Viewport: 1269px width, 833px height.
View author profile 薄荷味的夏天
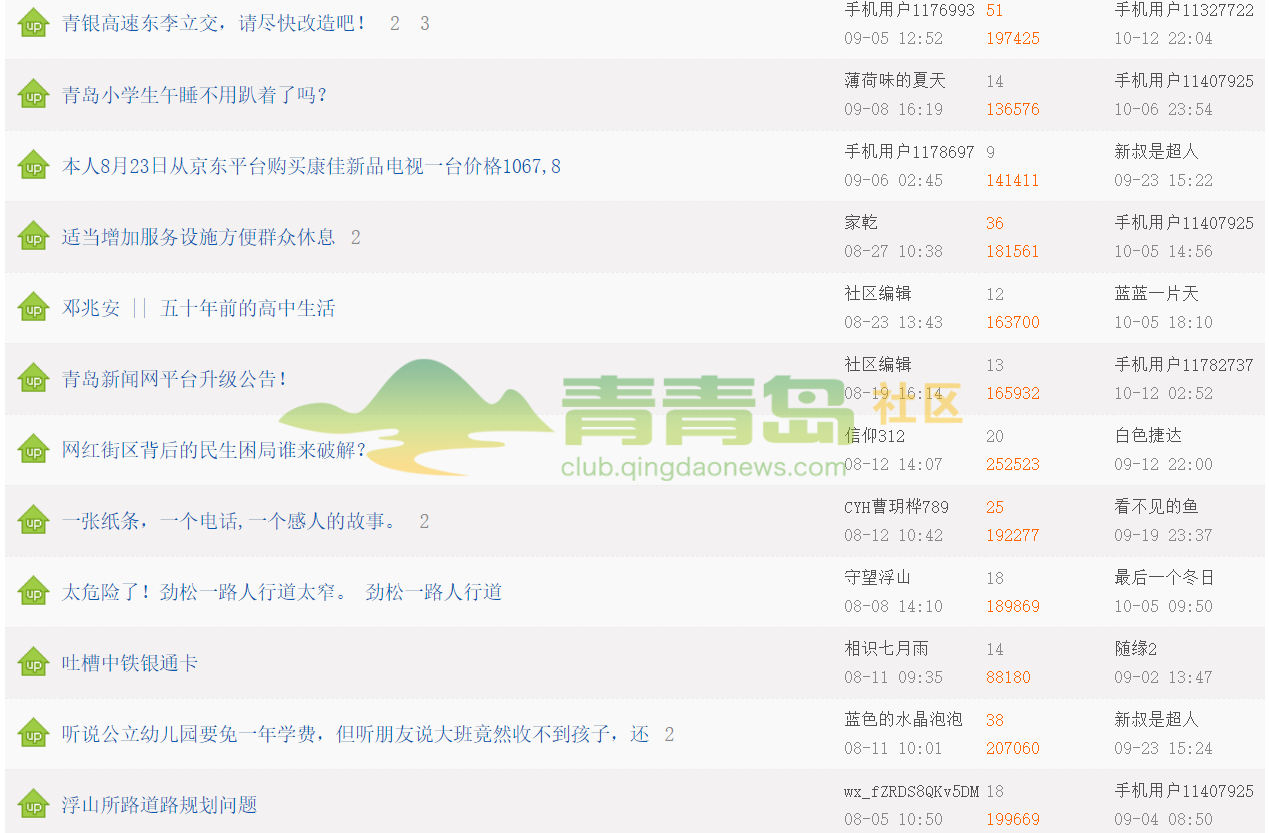point(894,81)
